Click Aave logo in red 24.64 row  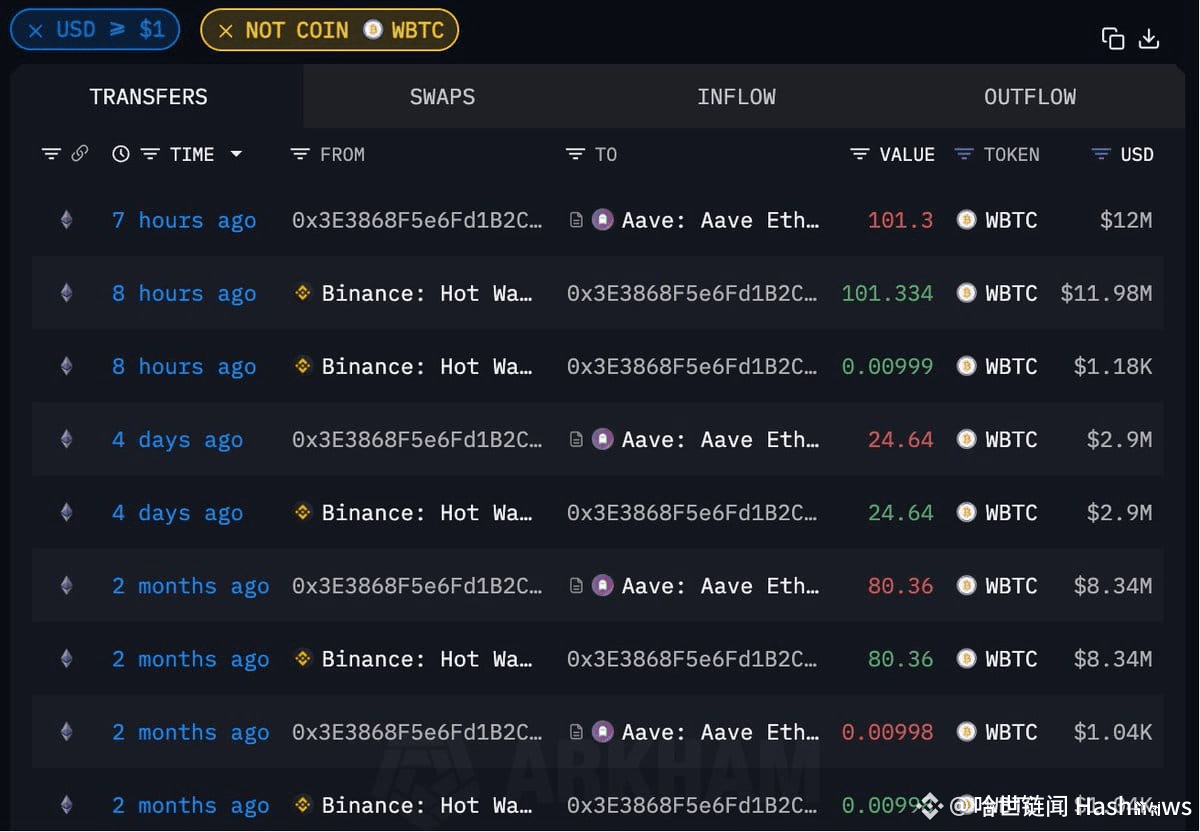603,439
